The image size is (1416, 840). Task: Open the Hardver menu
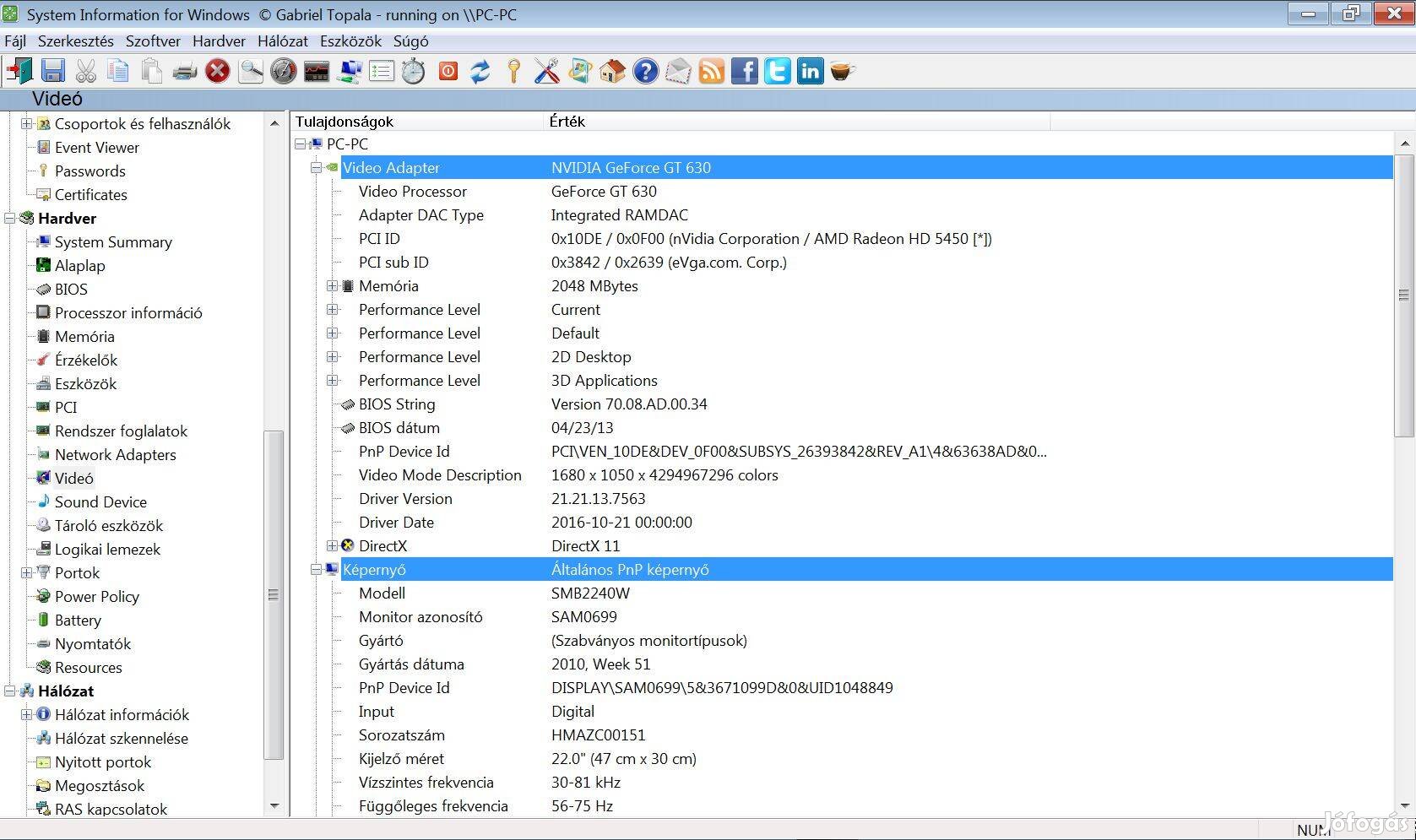click(x=219, y=41)
